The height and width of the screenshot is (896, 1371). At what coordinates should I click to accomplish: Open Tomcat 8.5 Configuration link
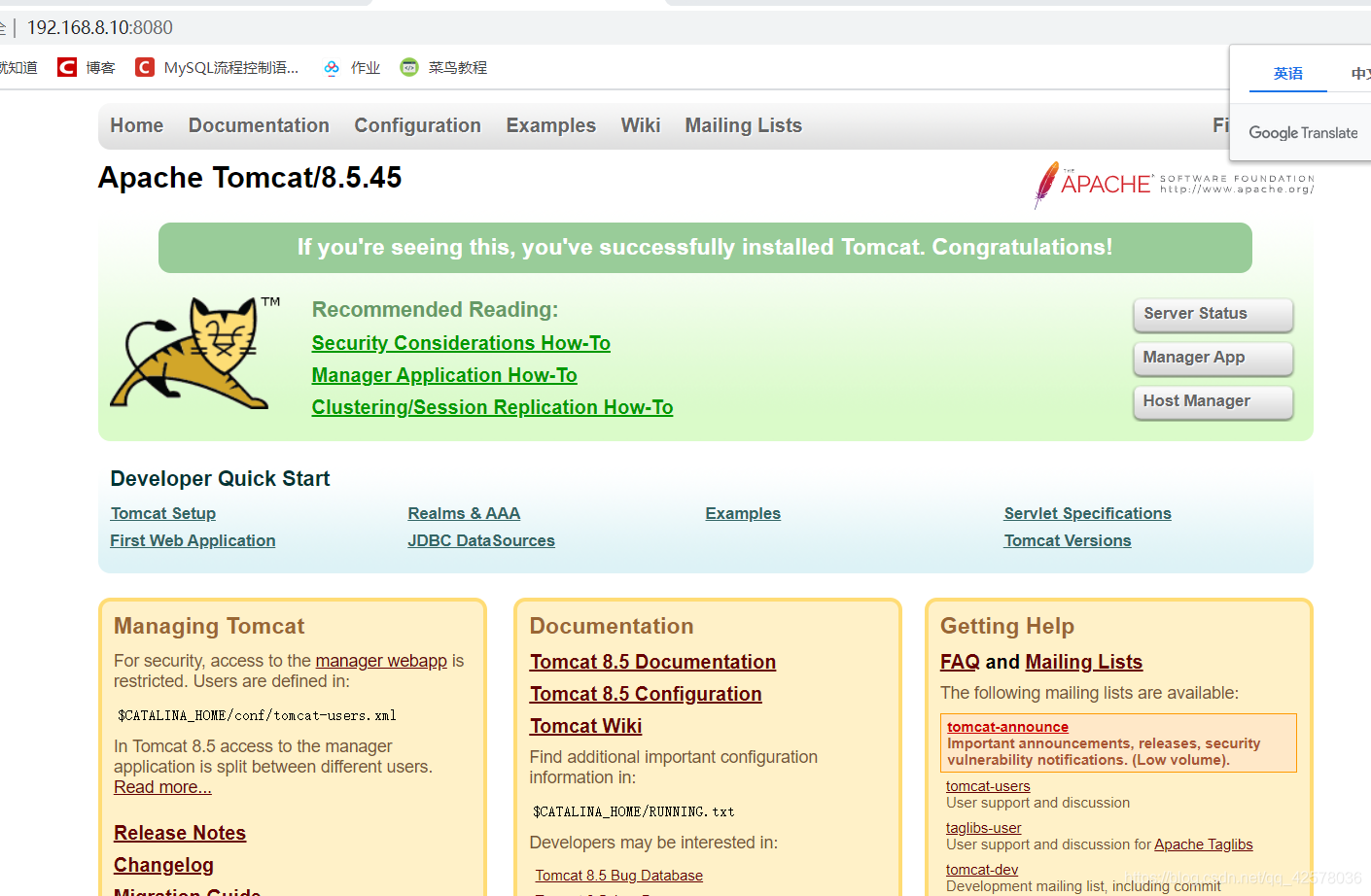pos(646,694)
